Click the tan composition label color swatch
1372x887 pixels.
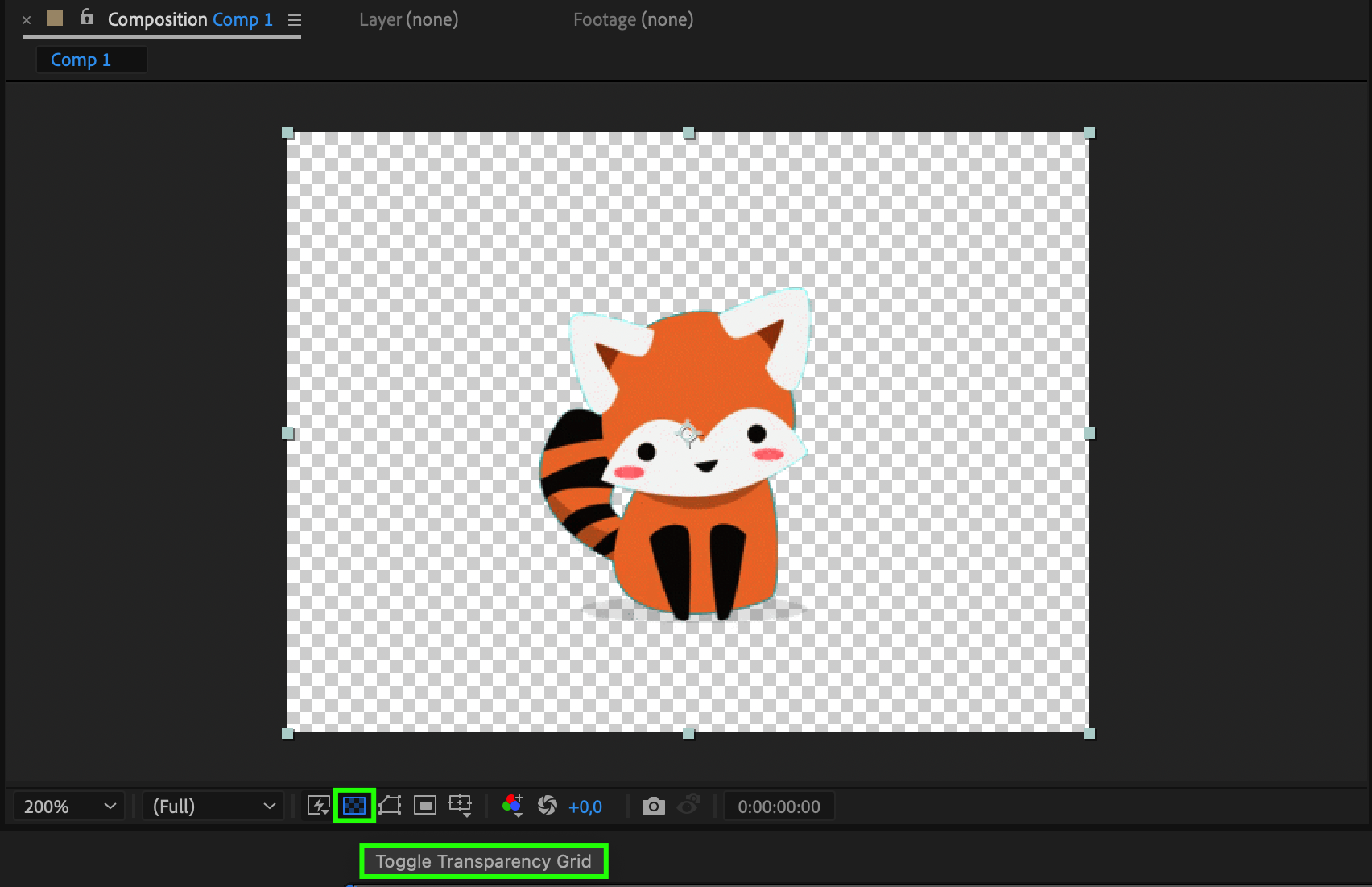point(55,18)
